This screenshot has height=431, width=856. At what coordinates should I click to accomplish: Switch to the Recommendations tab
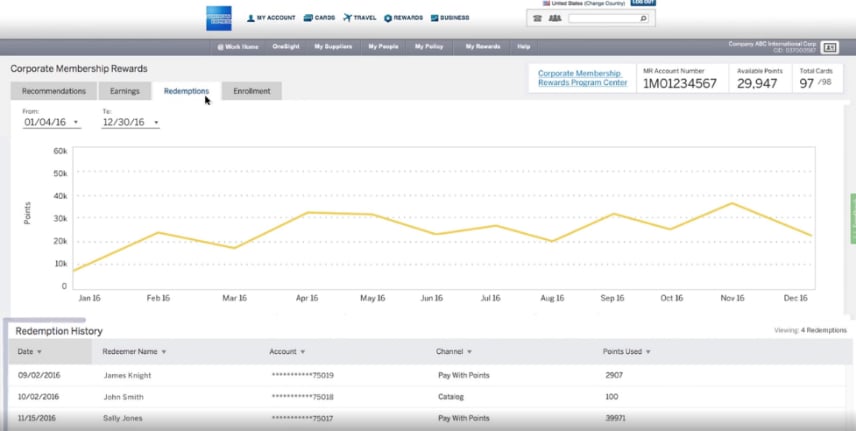tap(55, 91)
